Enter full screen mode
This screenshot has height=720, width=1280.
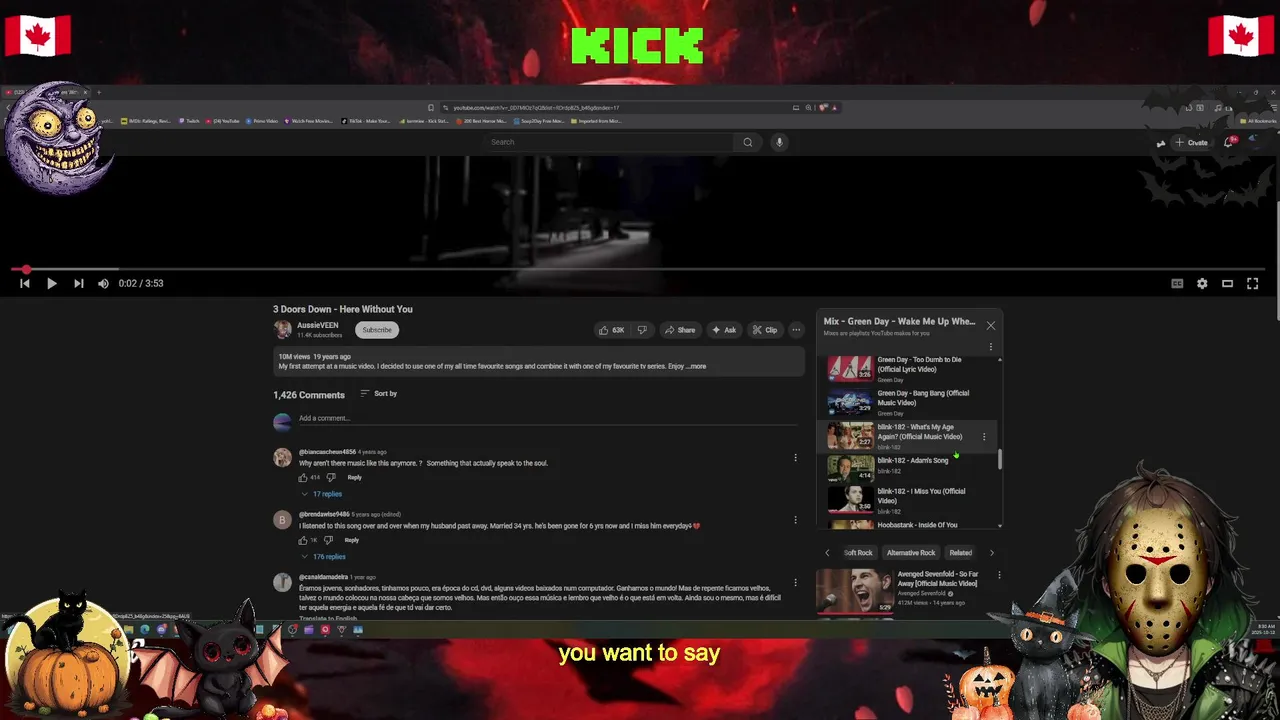pos(1252,283)
